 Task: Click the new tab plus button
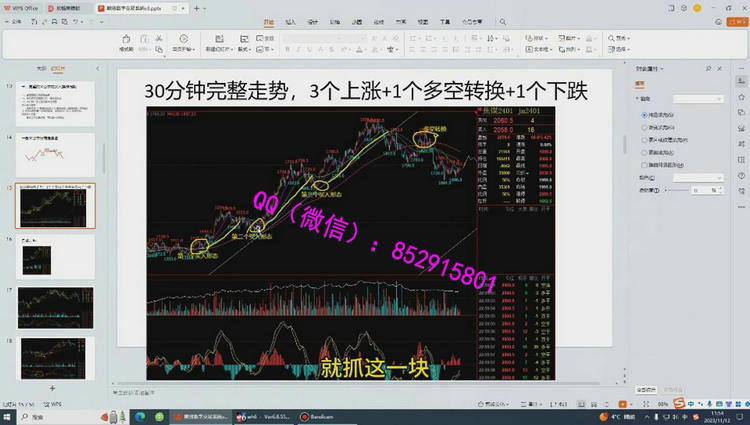click(x=195, y=8)
